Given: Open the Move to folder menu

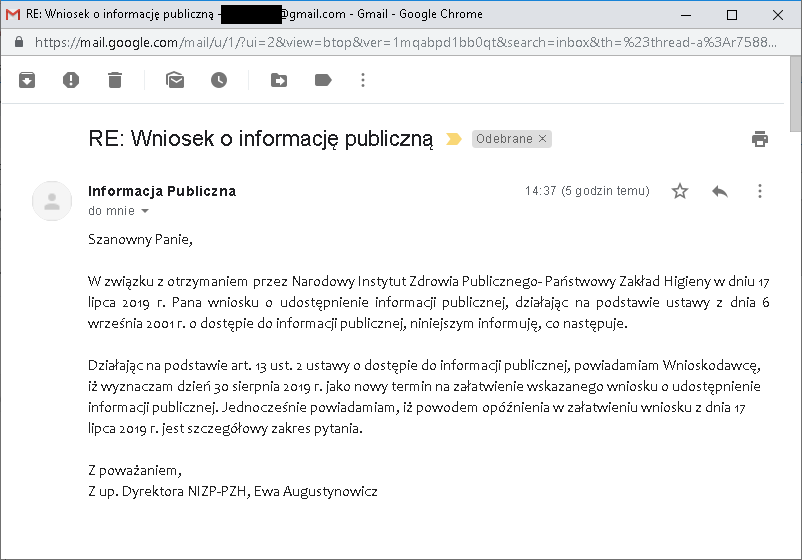Looking at the screenshot, I should click(x=279, y=80).
